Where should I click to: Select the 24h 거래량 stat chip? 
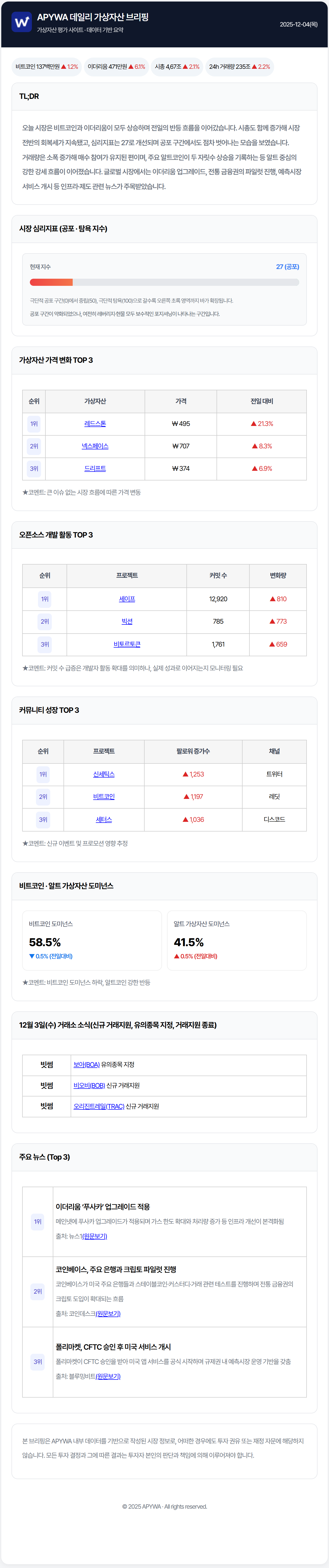(239, 67)
